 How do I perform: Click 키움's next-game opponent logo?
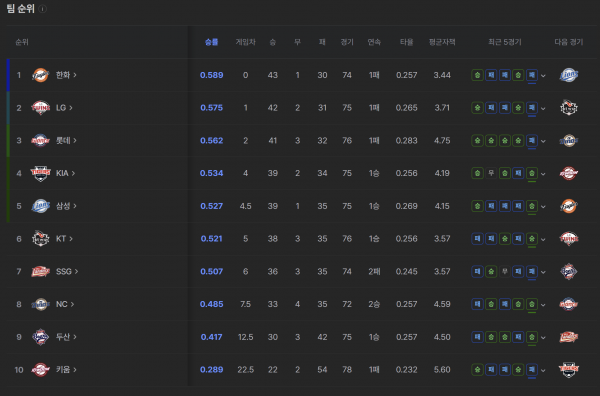click(569, 370)
